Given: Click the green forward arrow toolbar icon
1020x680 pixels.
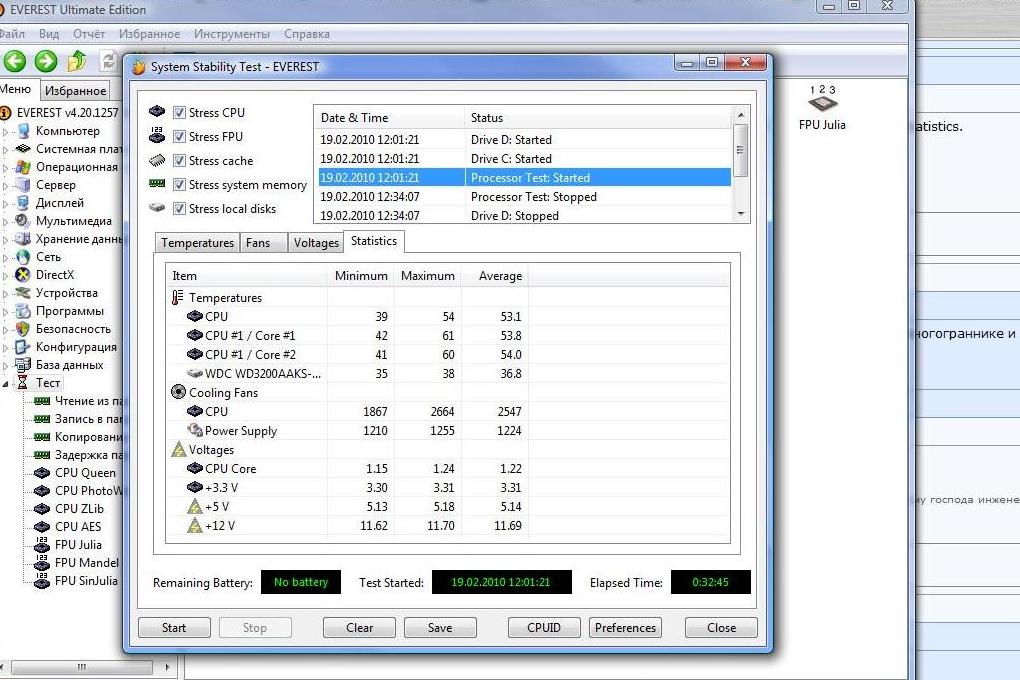Looking at the screenshot, I should click(x=46, y=62).
